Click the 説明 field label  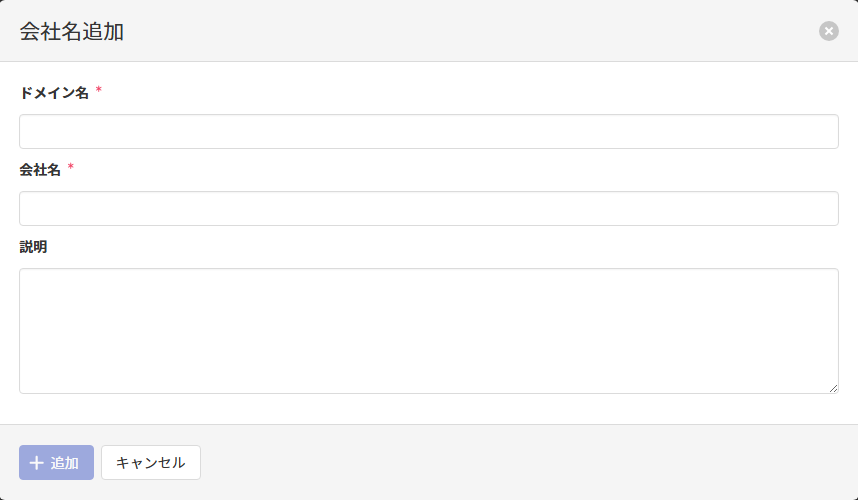point(33,247)
